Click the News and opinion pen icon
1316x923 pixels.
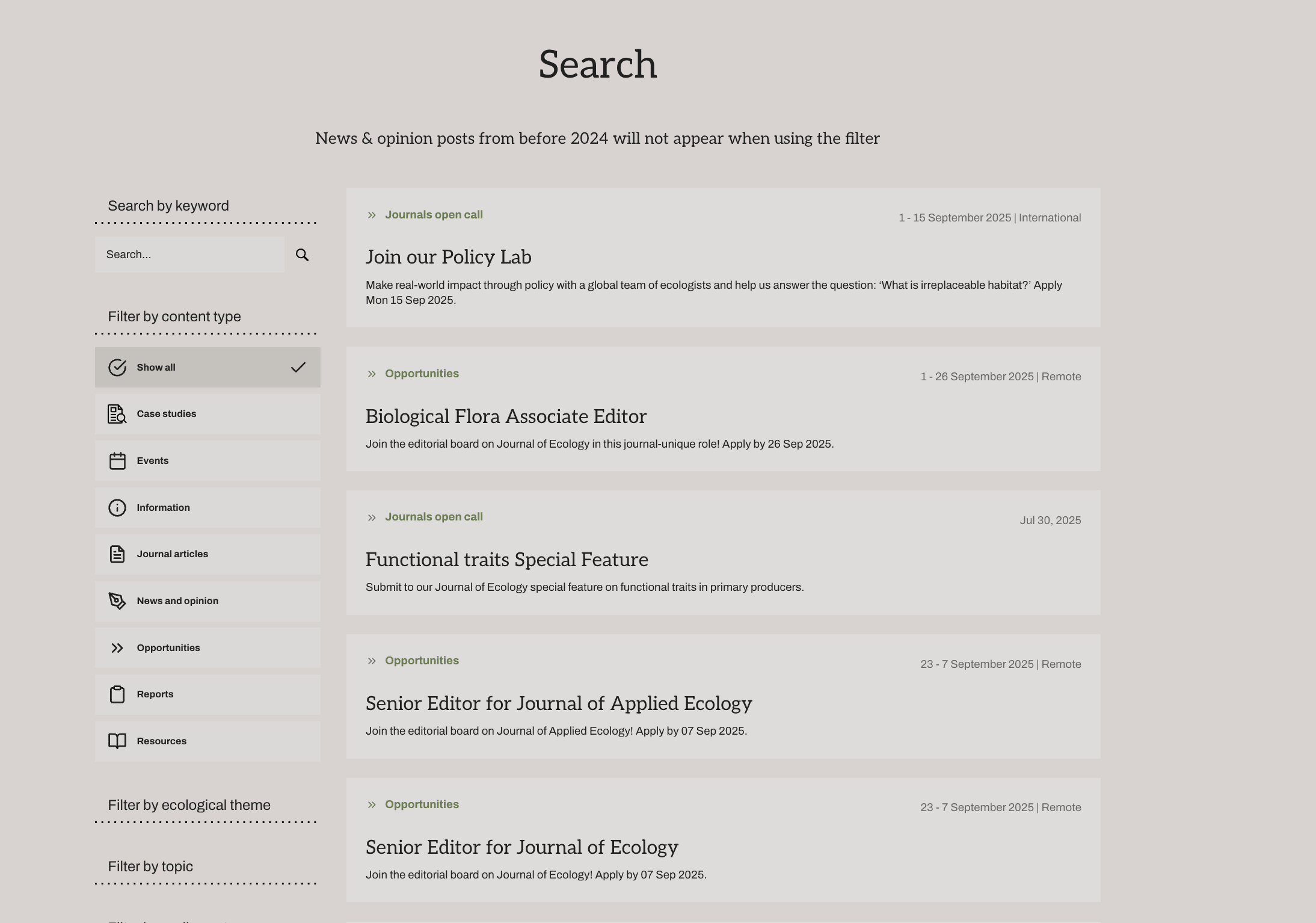click(x=117, y=601)
